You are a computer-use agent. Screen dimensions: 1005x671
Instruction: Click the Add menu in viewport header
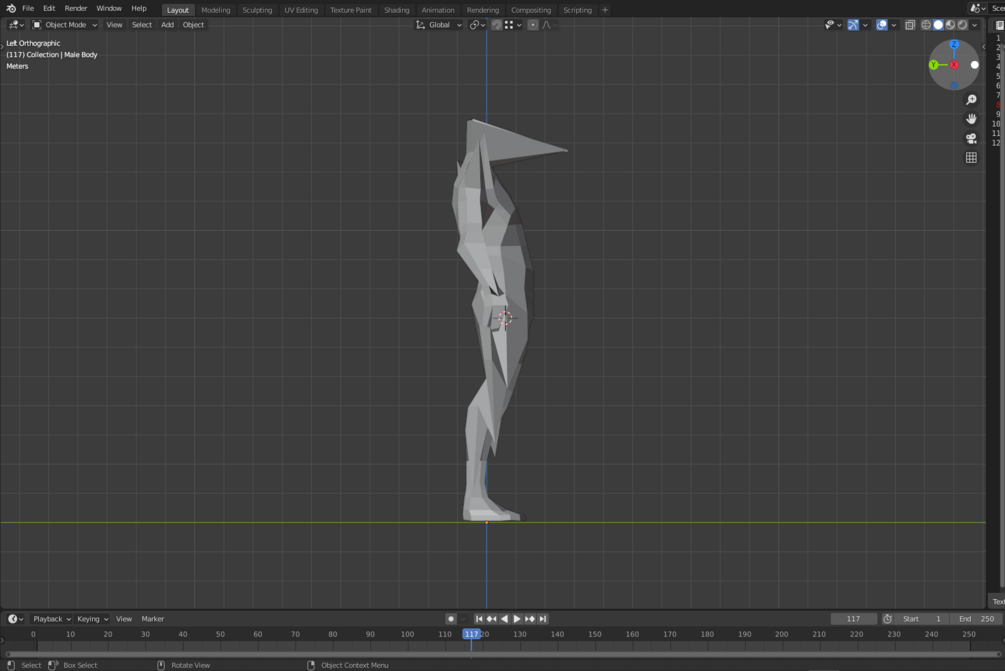[x=167, y=25]
